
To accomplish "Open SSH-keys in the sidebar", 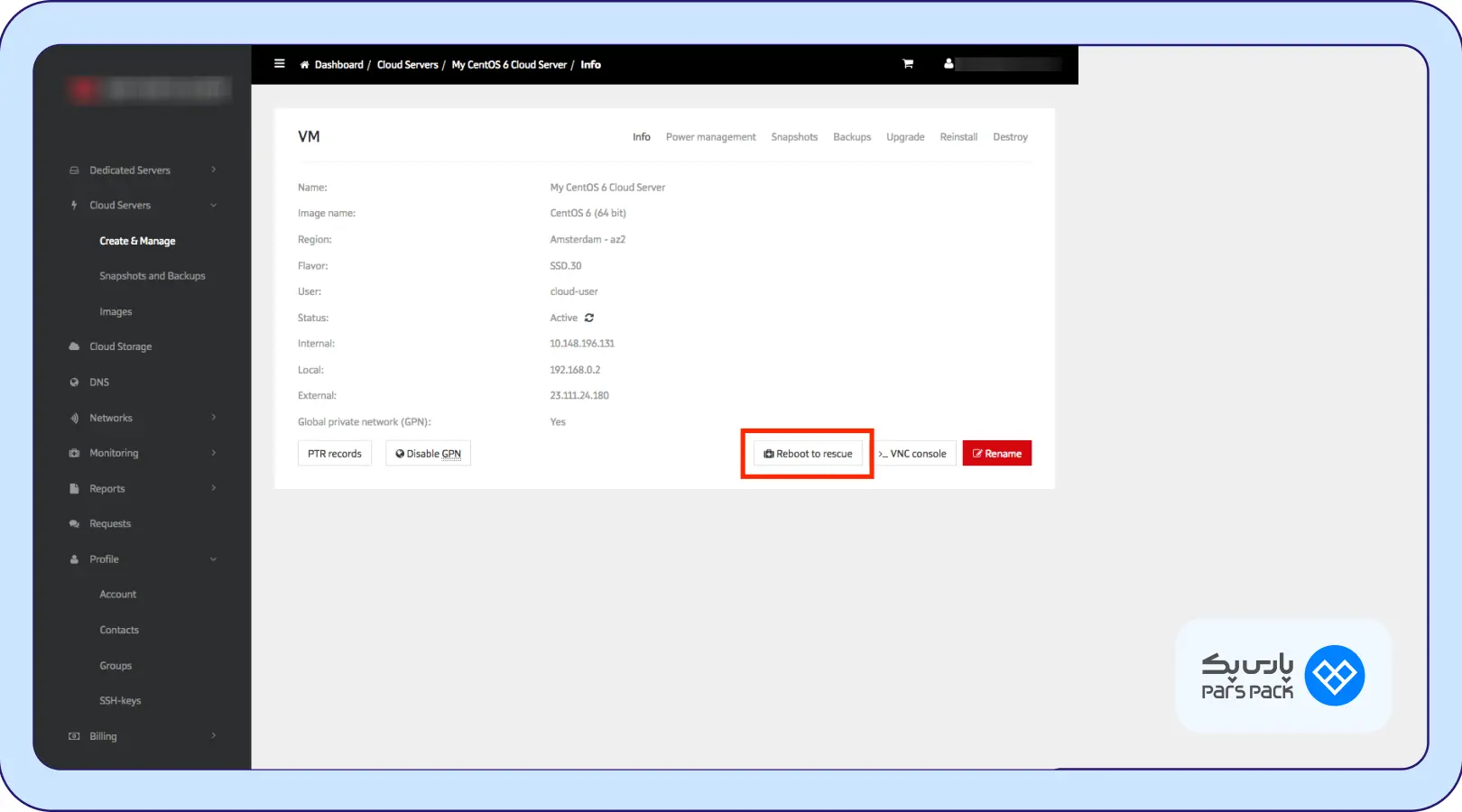I will pyautogui.click(x=120, y=701).
